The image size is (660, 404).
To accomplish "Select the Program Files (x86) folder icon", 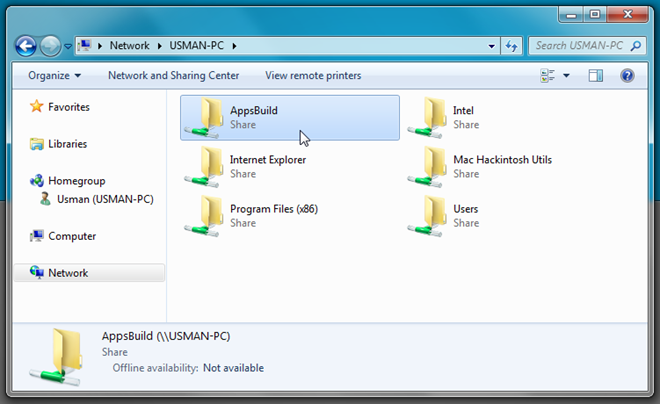I will click(x=204, y=216).
